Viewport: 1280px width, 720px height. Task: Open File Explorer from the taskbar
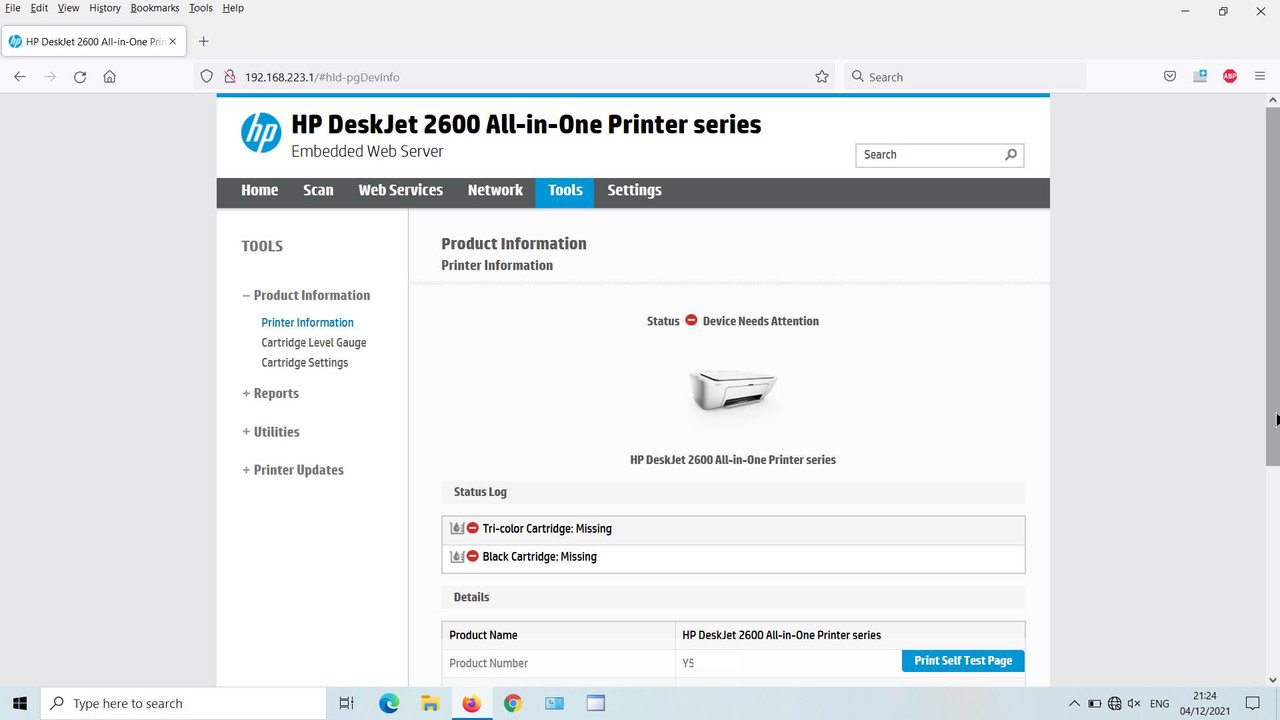pyautogui.click(x=430, y=703)
